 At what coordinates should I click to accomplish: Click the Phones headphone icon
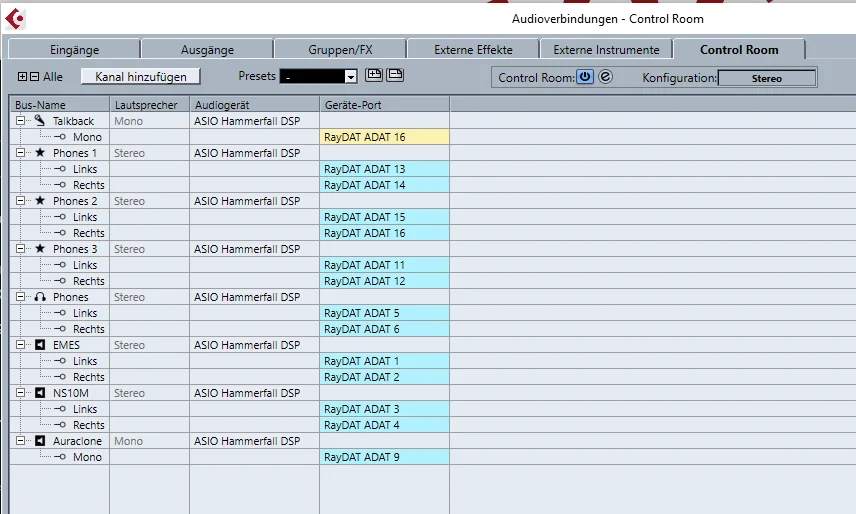[x=40, y=297]
